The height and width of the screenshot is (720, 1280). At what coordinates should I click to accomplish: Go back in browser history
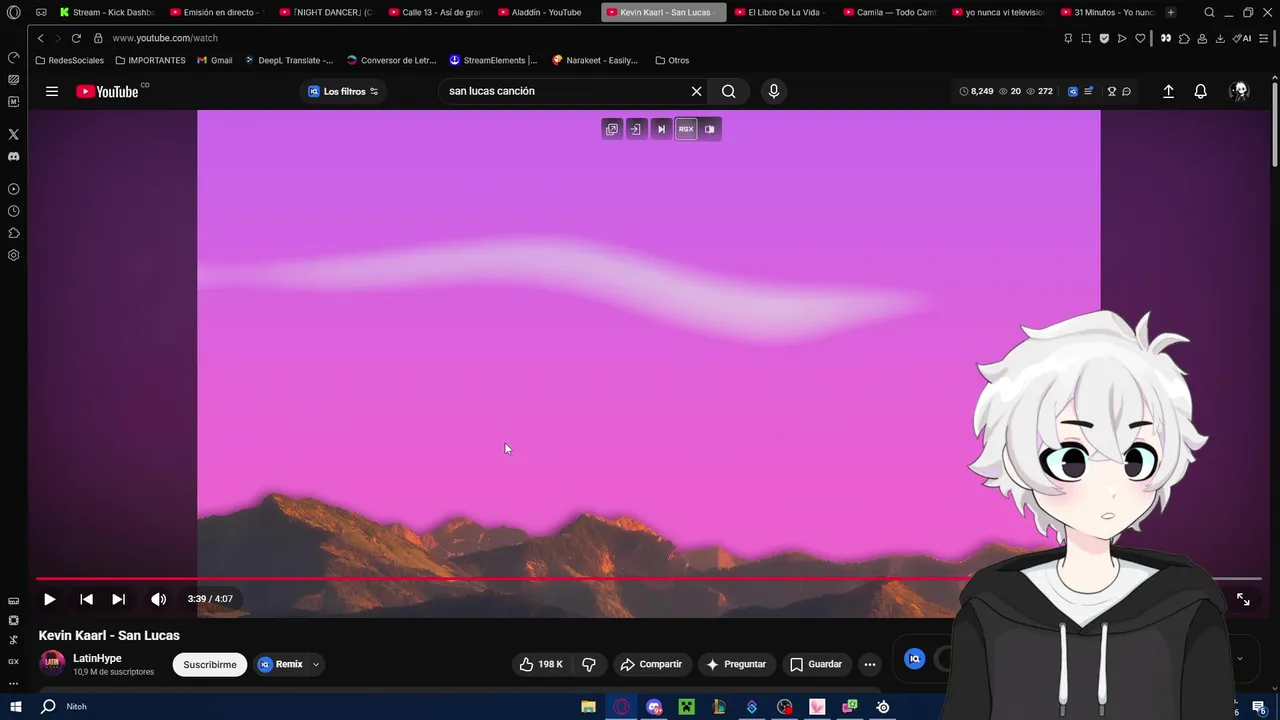point(40,38)
